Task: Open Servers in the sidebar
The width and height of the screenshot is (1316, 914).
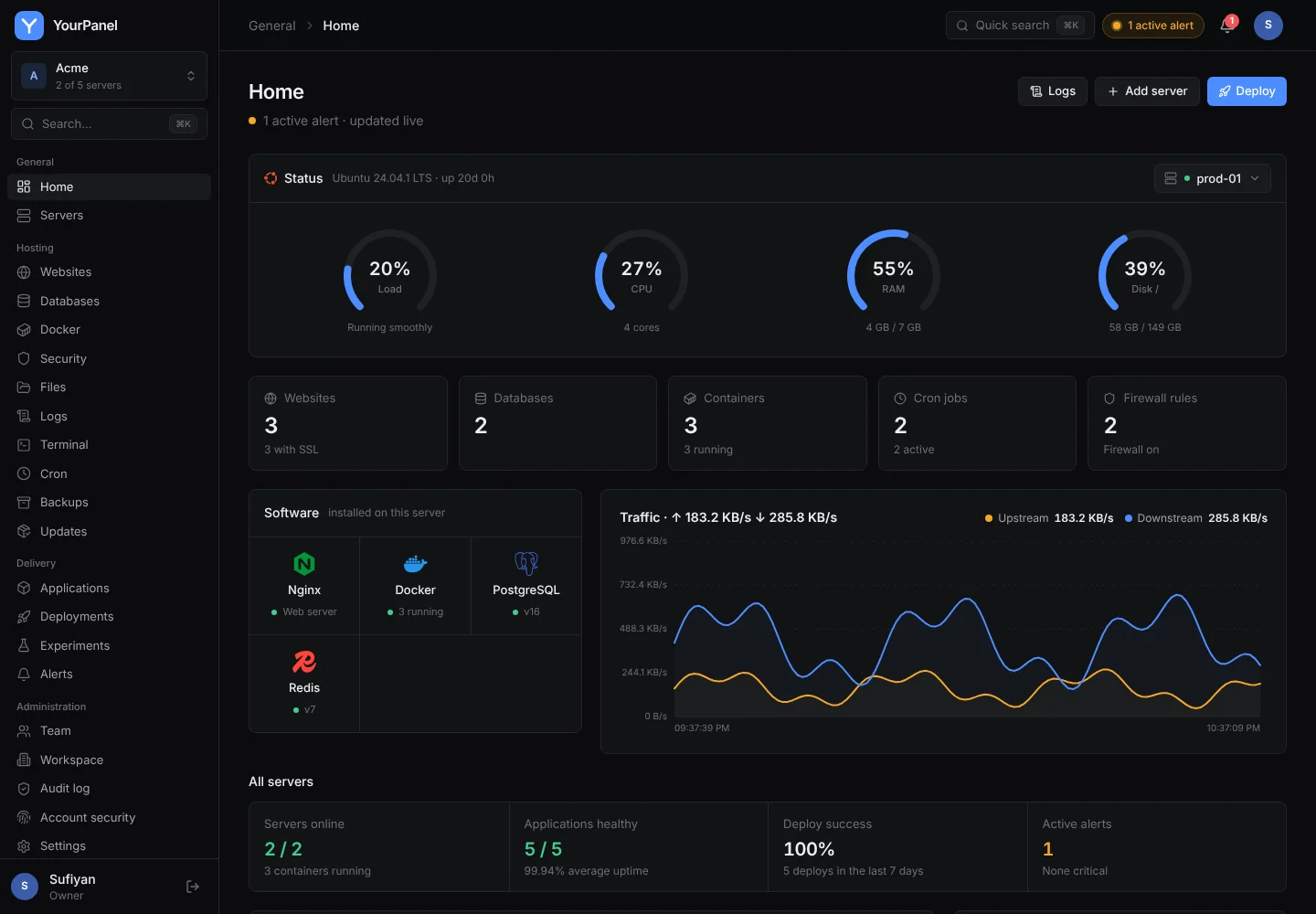Action: pyautogui.click(x=109, y=216)
